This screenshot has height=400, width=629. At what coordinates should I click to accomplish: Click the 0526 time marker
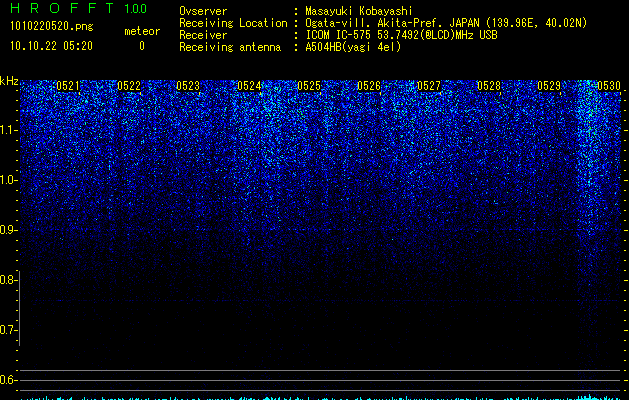pos(369,86)
